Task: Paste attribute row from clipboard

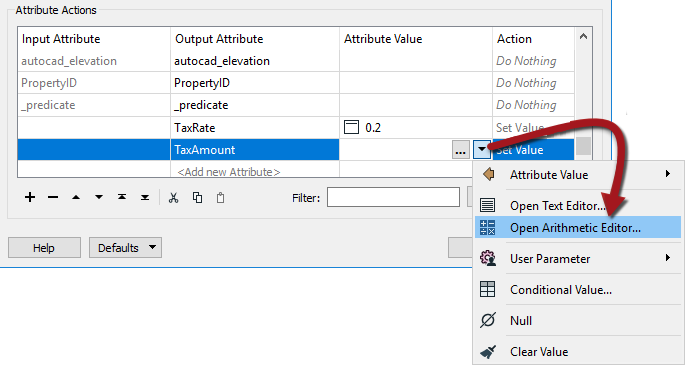Action: pos(221,198)
